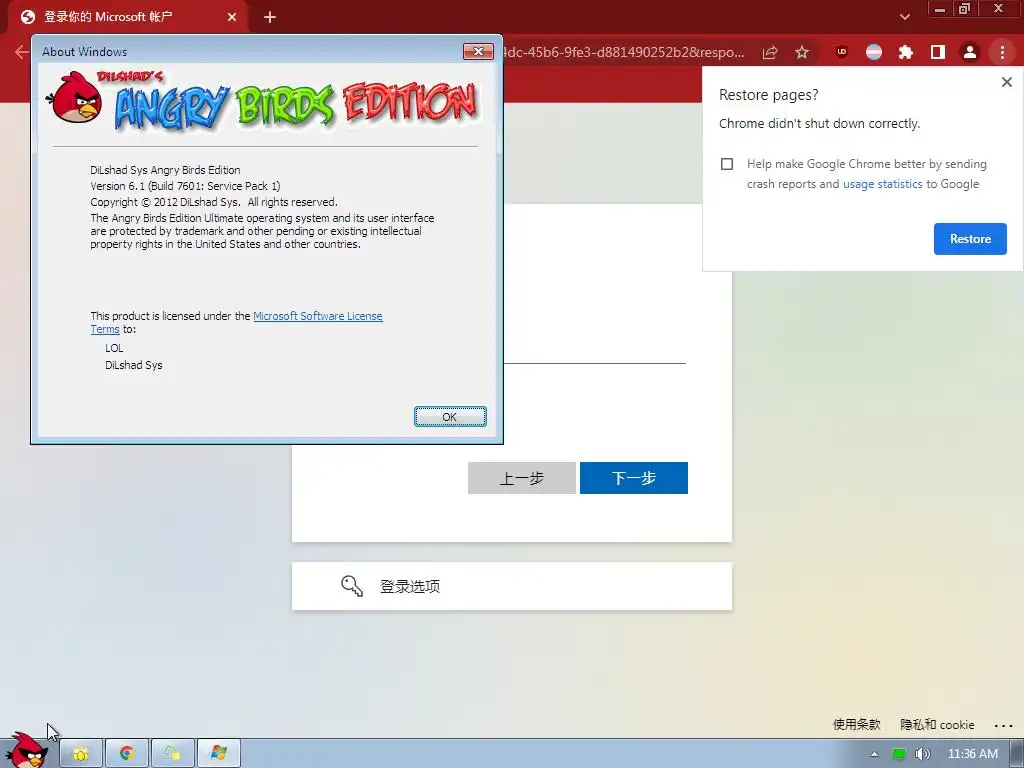This screenshot has height=768, width=1024.
Task: Open the uBlock Origin extension icon
Action: (842, 52)
